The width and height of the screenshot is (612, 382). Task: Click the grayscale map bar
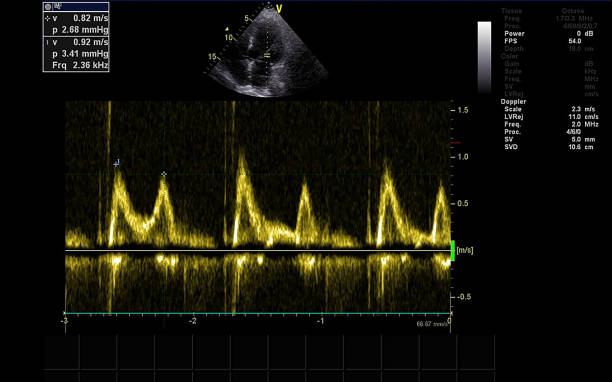click(x=484, y=57)
